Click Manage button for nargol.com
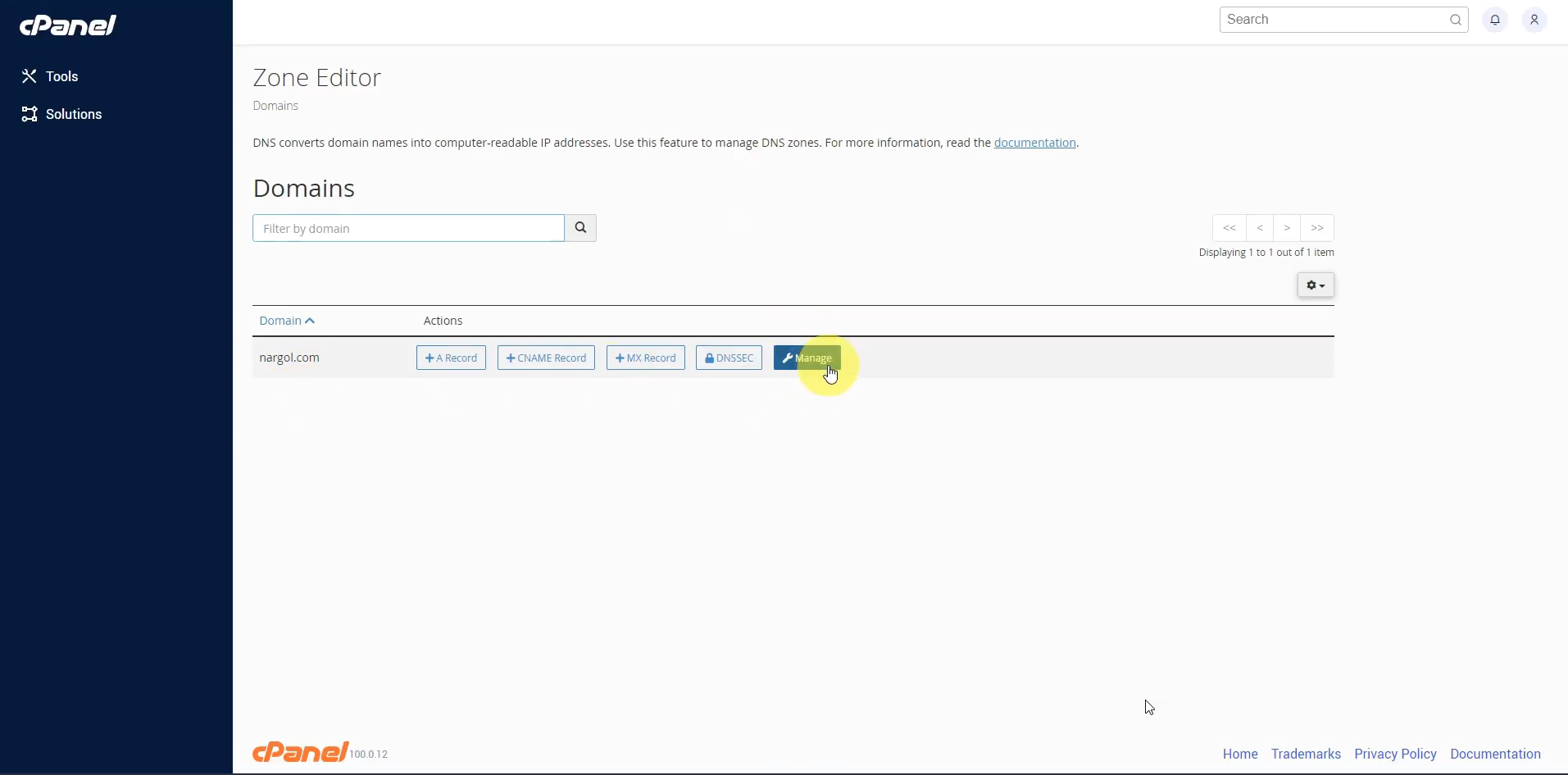Image resolution: width=1568 pixels, height=775 pixels. [807, 358]
